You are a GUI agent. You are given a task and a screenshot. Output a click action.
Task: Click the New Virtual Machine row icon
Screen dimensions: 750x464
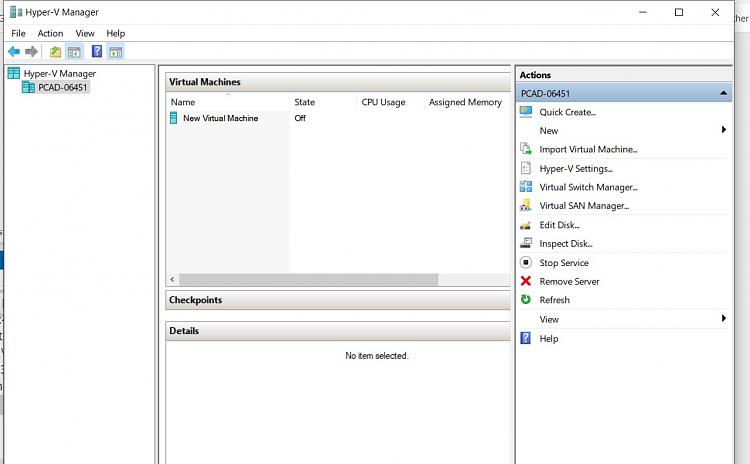pos(174,118)
